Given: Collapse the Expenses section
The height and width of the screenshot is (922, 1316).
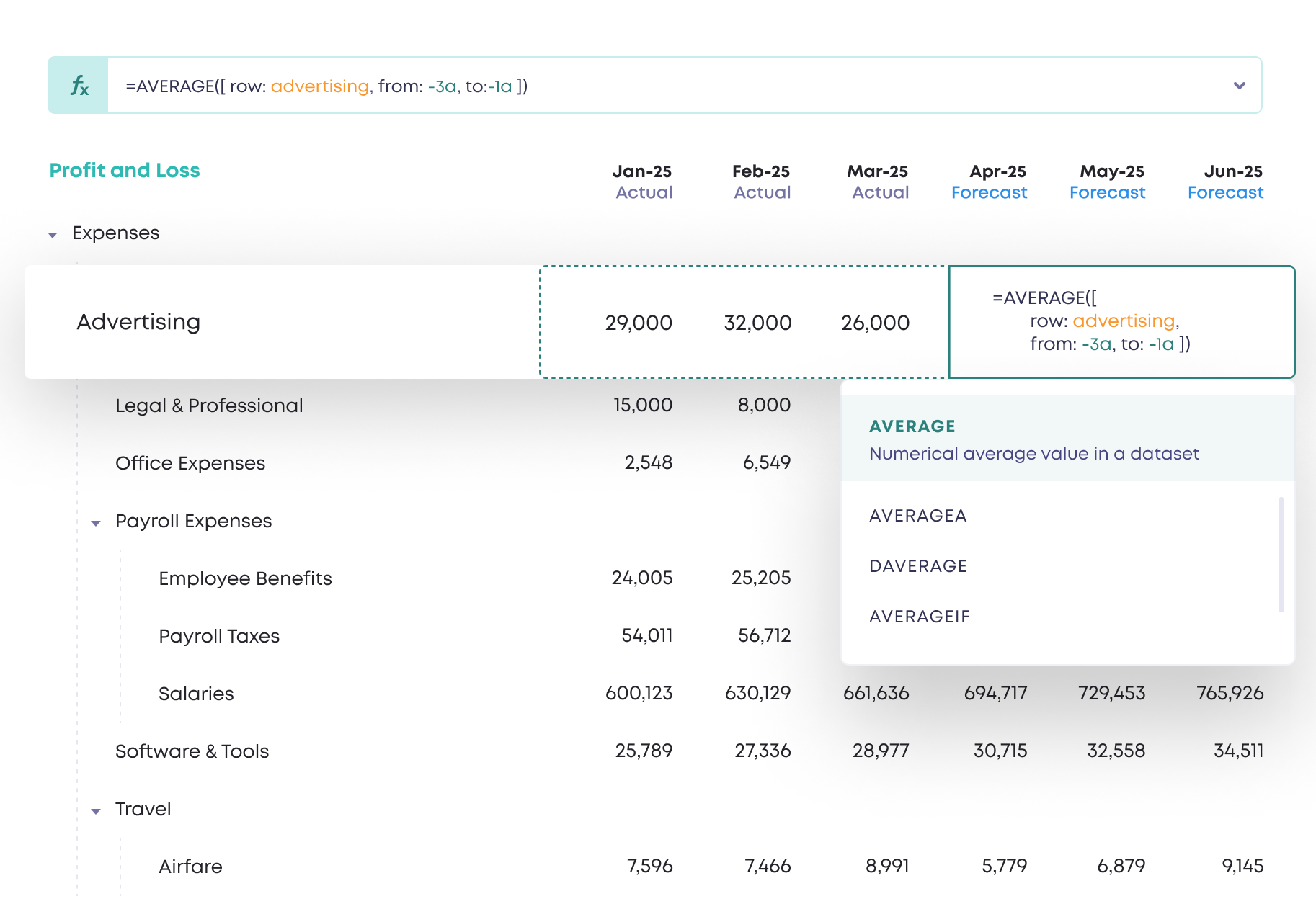Looking at the screenshot, I should tap(53, 233).
